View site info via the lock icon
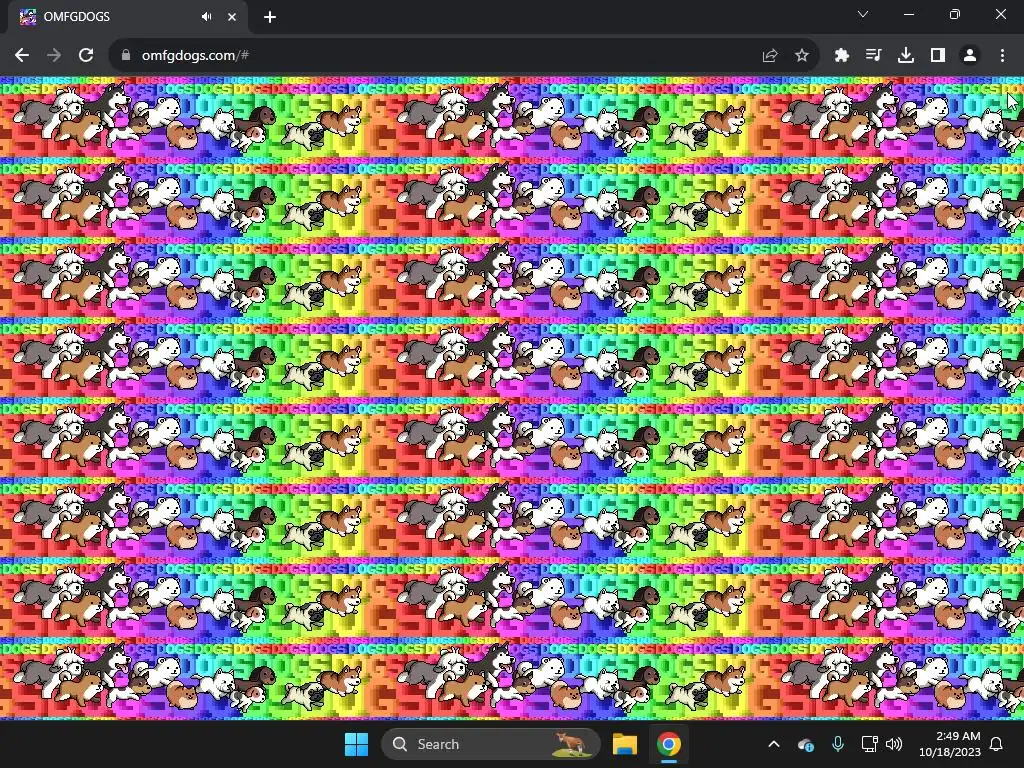This screenshot has height=768, width=1024. (x=126, y=56)
